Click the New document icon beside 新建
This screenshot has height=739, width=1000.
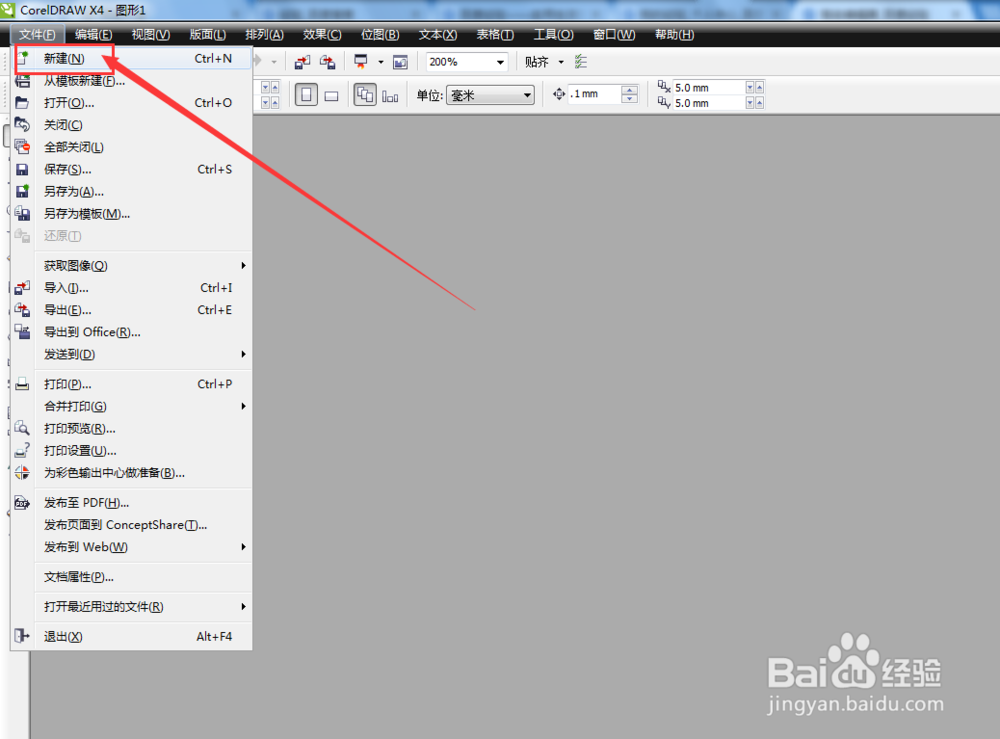tap(23, 58)
